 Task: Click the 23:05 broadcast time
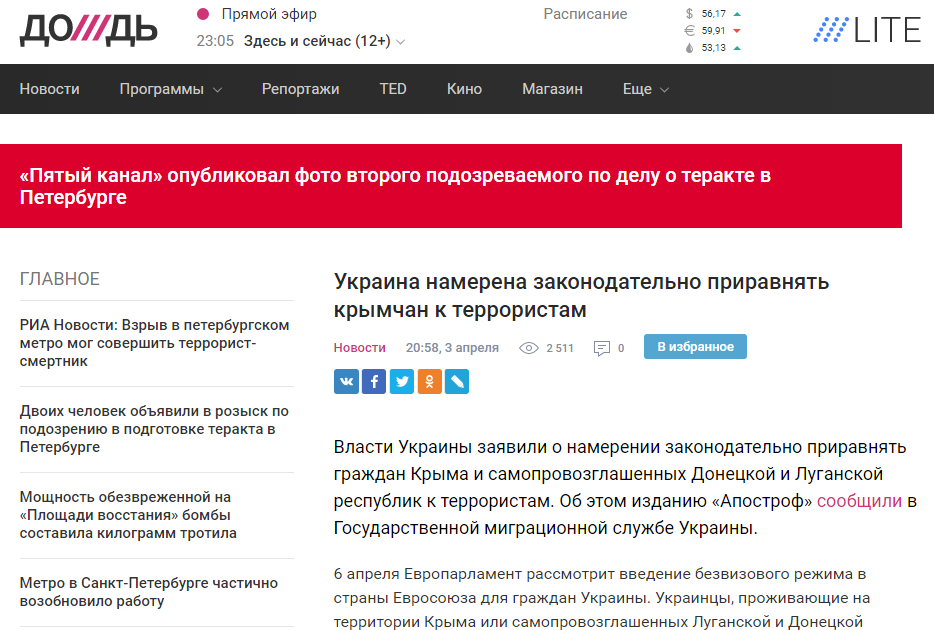pyautogui.click(x=215, y=41)
